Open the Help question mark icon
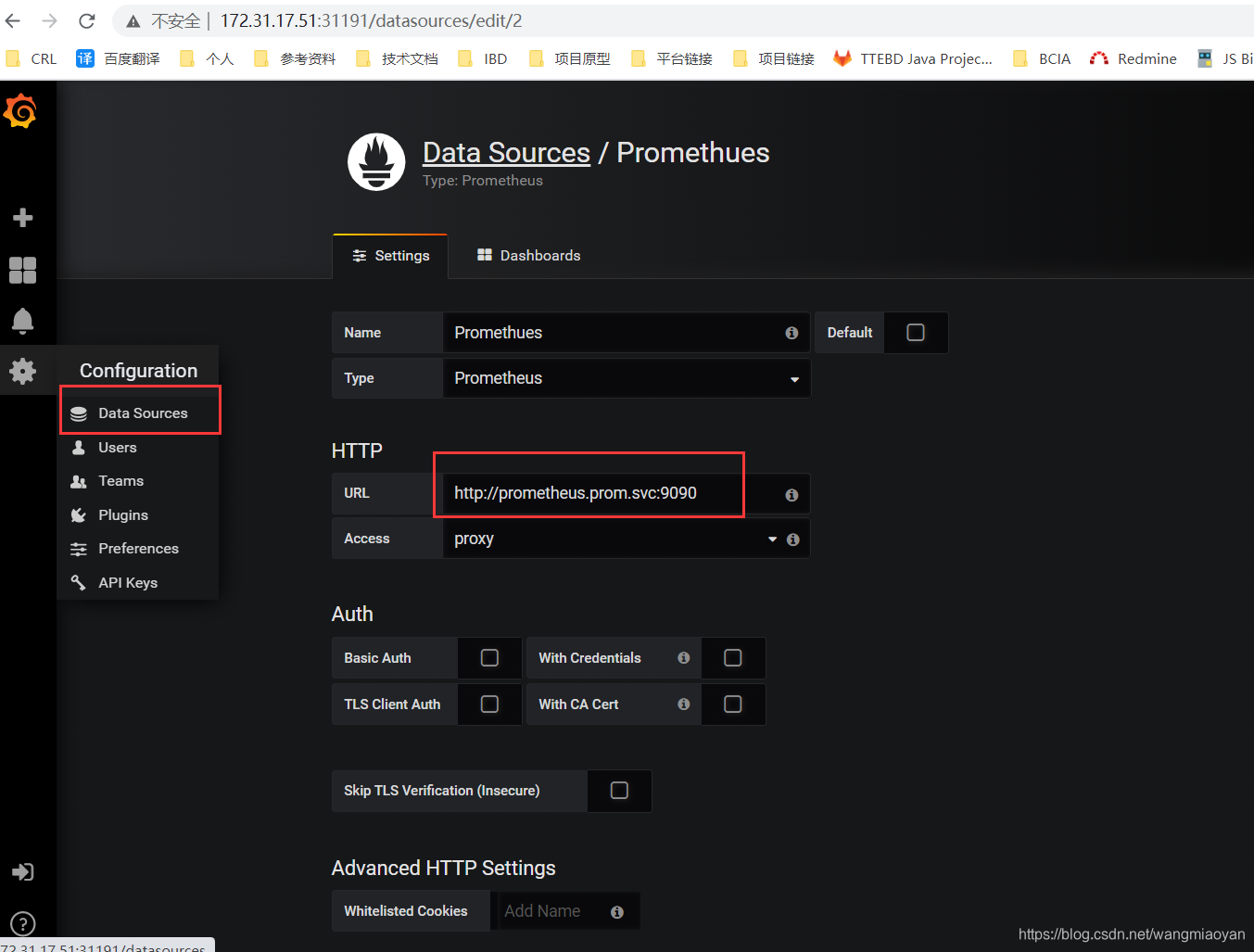The height and width of the screenshot is (952, 1254). (x=22, y=924)
